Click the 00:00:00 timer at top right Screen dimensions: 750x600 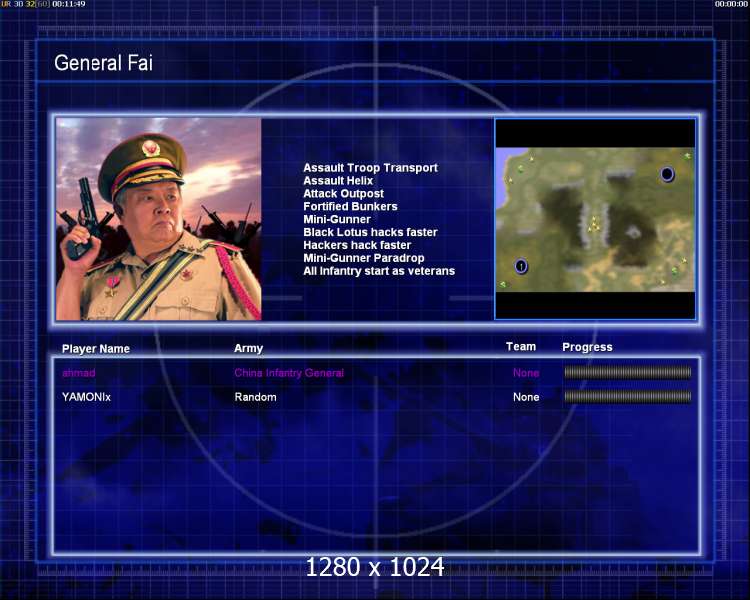coord(731,4)
